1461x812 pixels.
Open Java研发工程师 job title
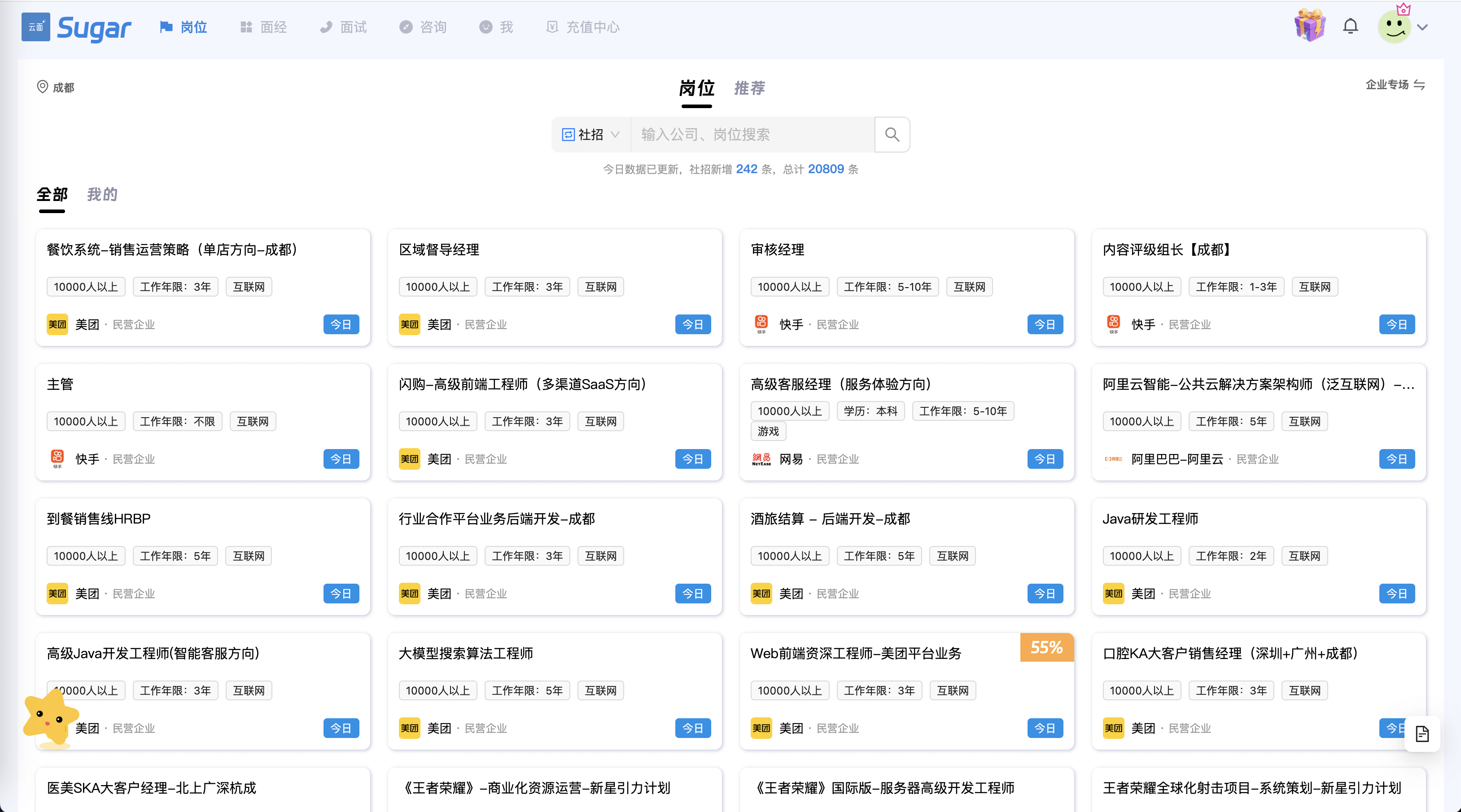click(1150, 518)
